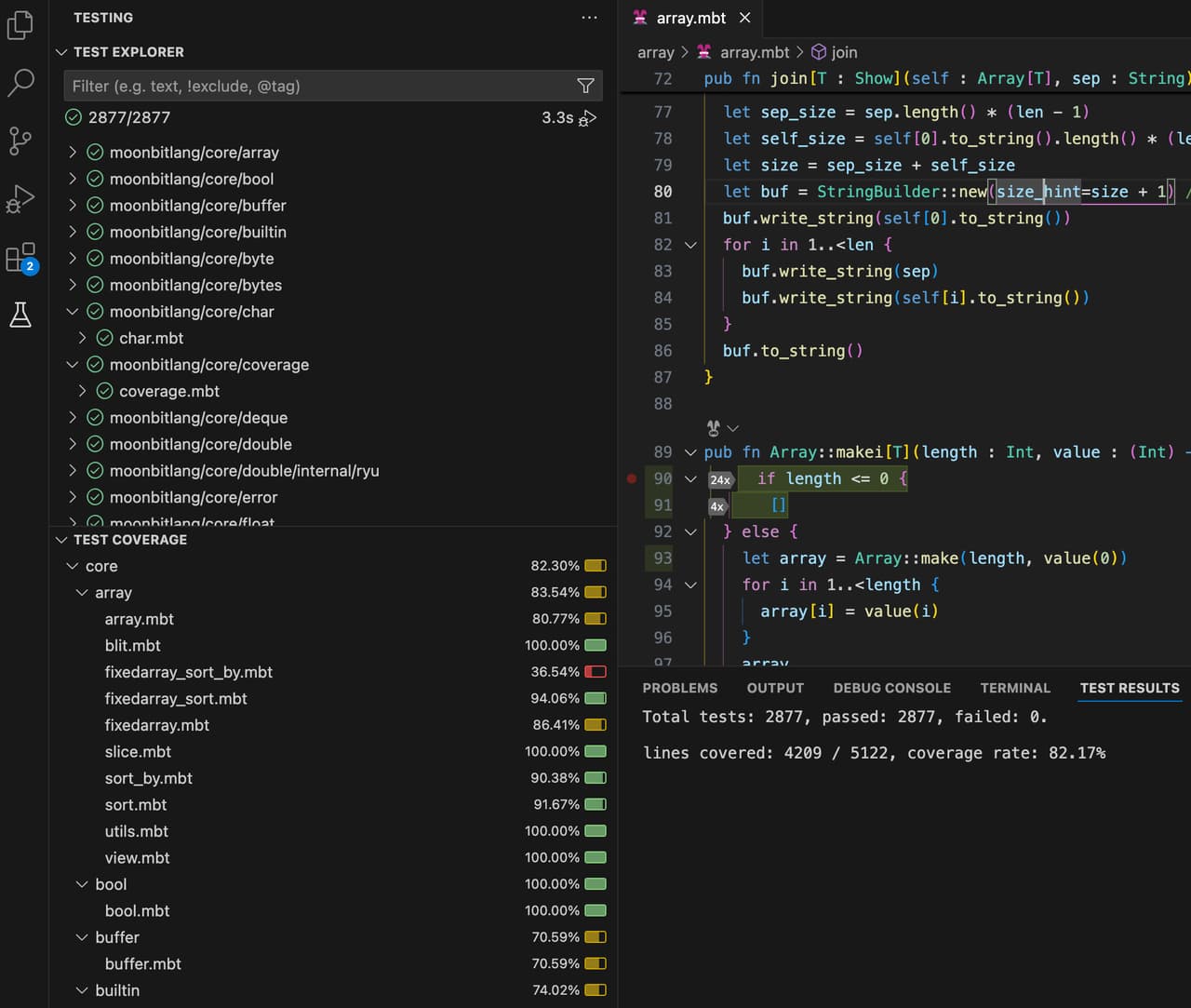
Task: Expand the moonbitlang/core/array test node
Action: click(x=73, y=153)
